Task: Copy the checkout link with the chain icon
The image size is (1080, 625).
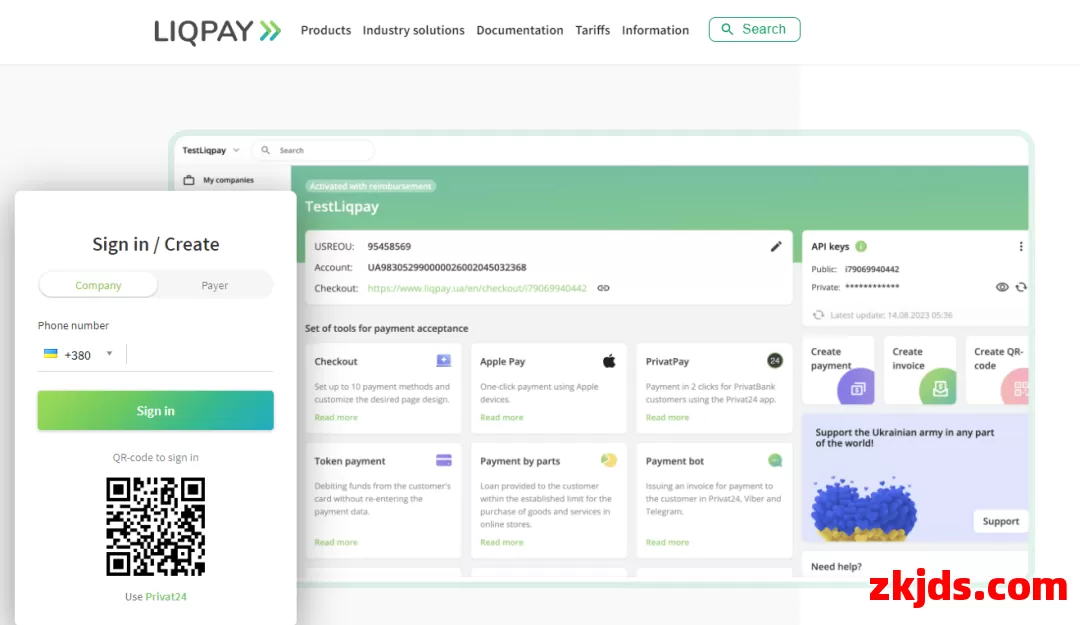Action: point(603,288)
